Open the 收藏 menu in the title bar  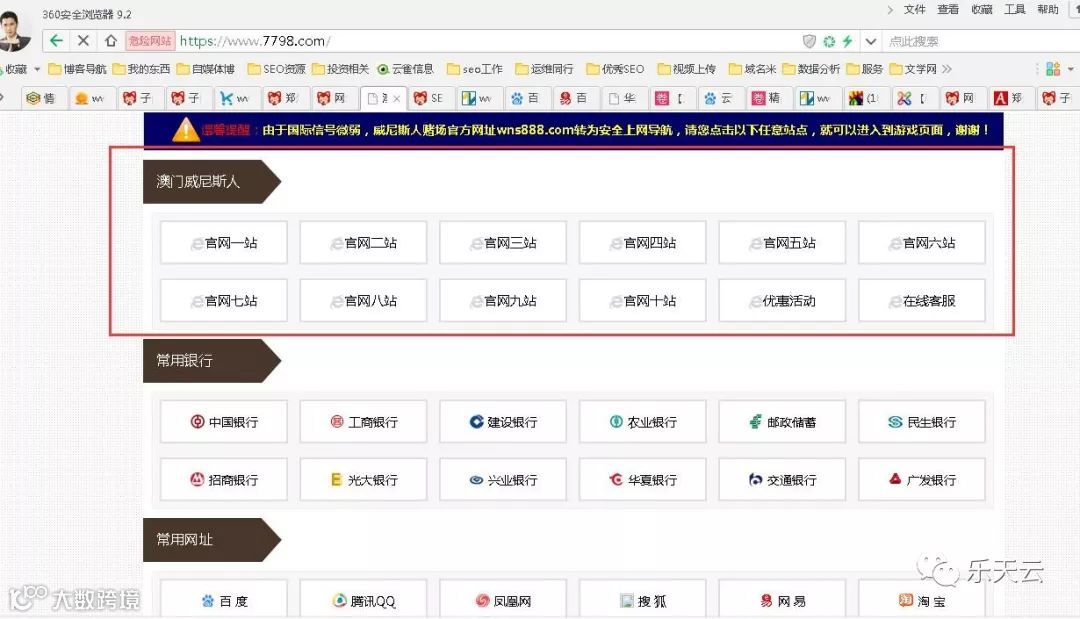pos(982,9)
